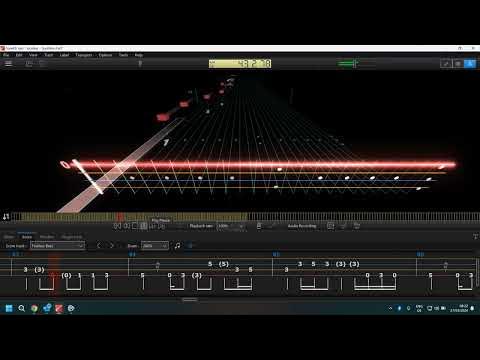
Task: Select the blue highlighted view button at top right
Action: point(470,63)
